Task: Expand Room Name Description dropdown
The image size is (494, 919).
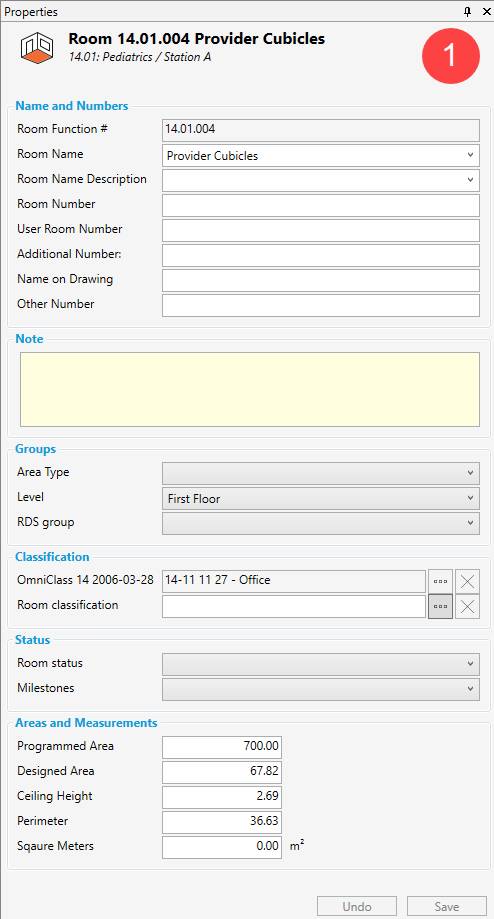Action: click(321, 181)
